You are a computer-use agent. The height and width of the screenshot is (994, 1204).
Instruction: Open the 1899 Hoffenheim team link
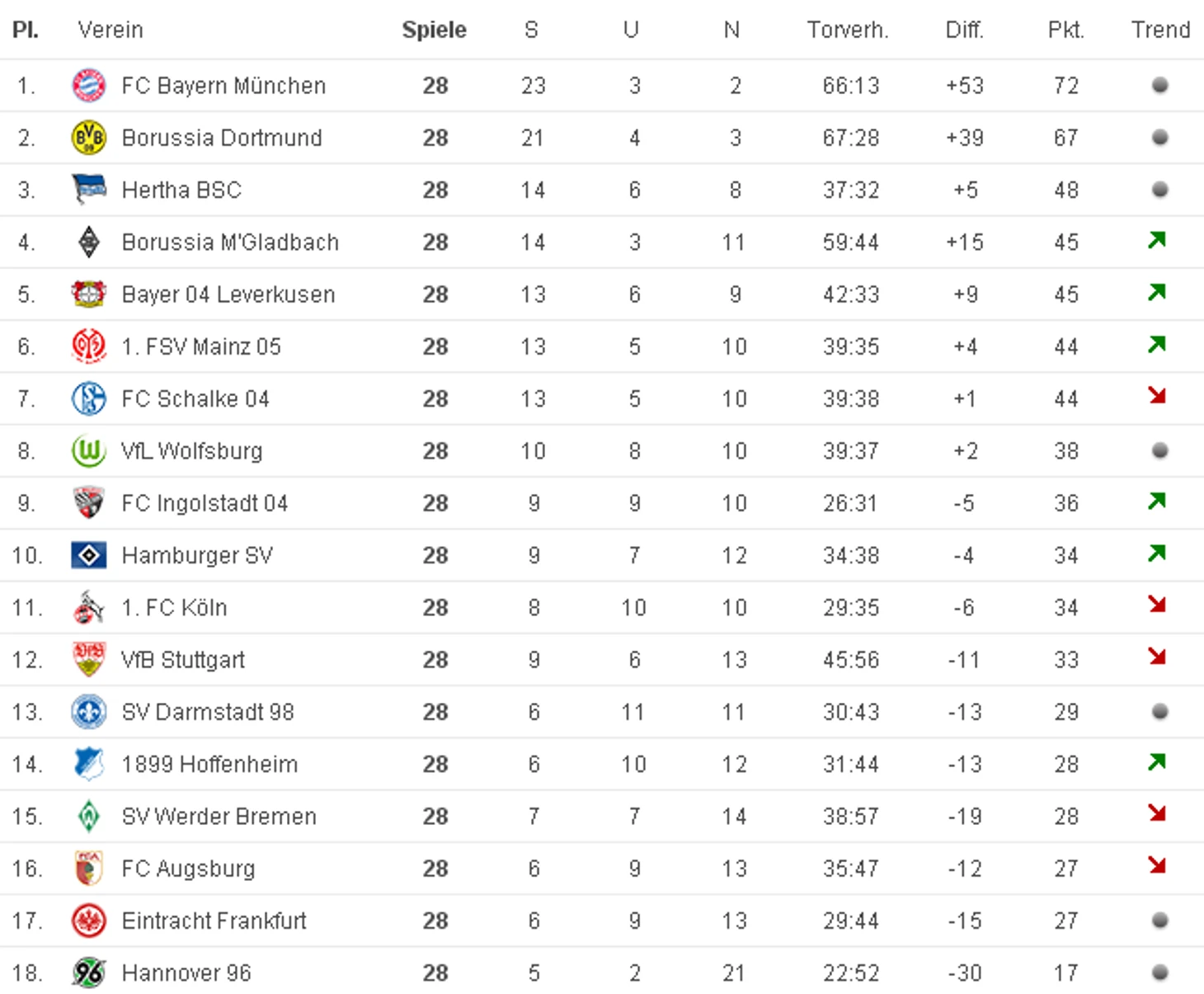(x=209, y=764)
